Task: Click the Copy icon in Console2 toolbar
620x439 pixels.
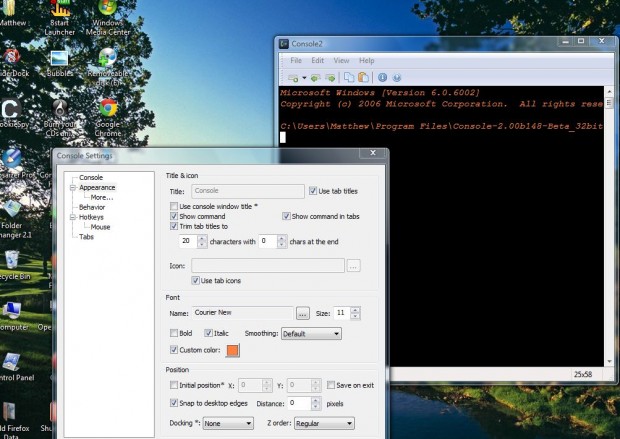Action: tap(348, 78)
